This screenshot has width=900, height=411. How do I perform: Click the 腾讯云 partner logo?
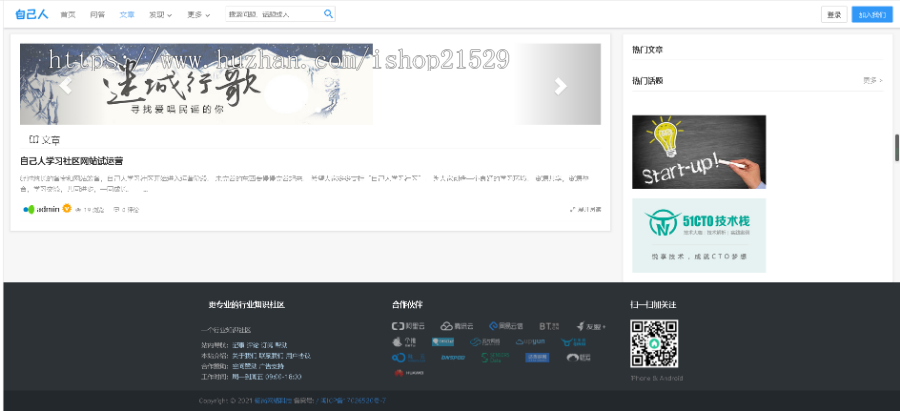point(457,326)
